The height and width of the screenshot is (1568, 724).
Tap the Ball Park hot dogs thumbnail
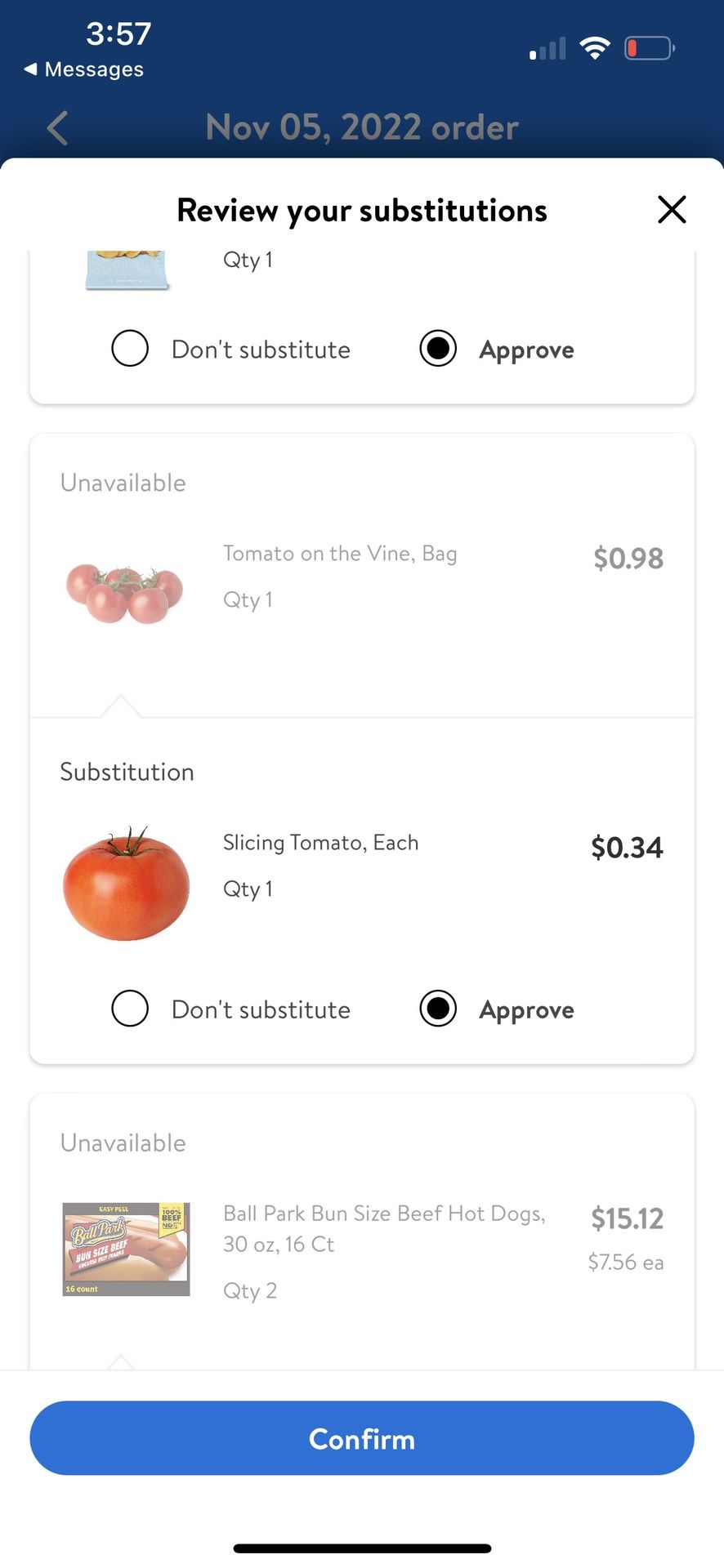click(x=126, y=1249)
